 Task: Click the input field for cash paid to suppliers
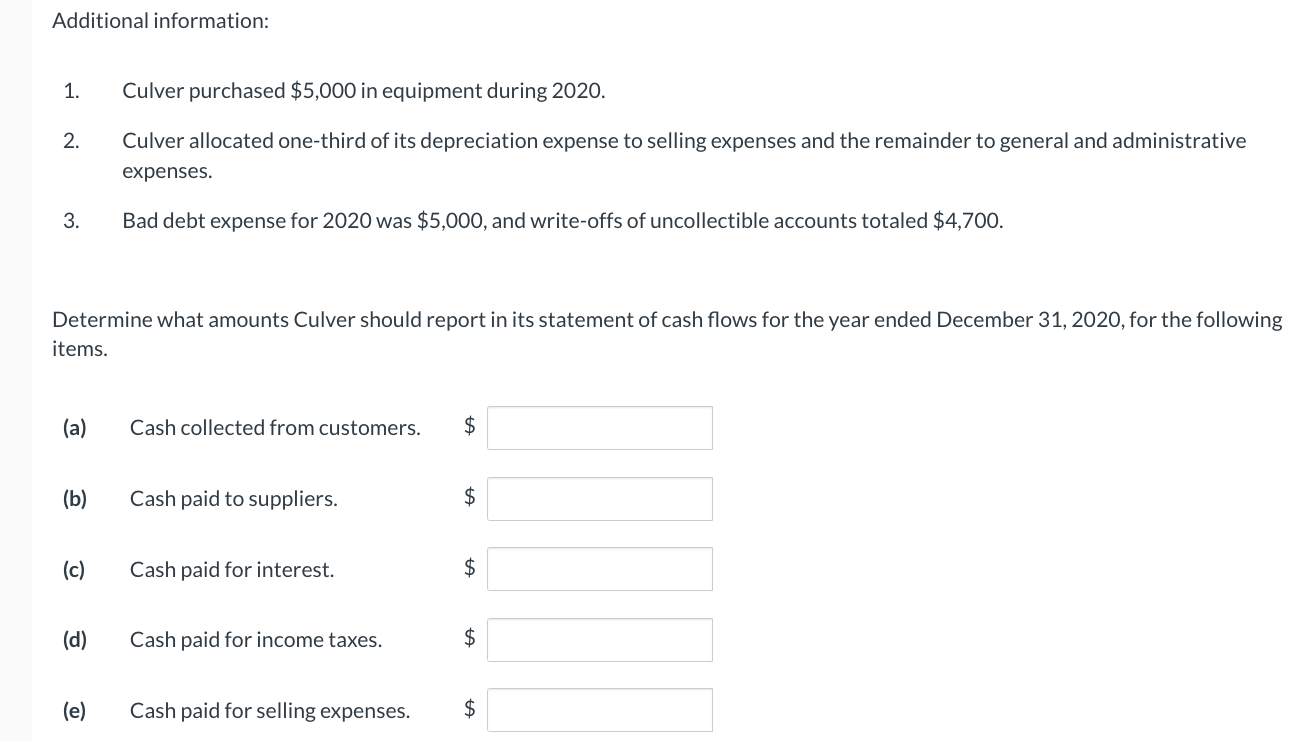(599, 498)
